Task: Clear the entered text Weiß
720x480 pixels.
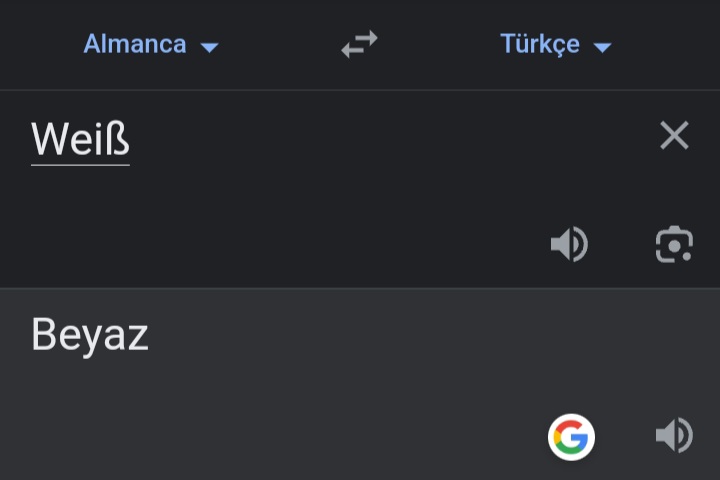Action: (674, 135)
